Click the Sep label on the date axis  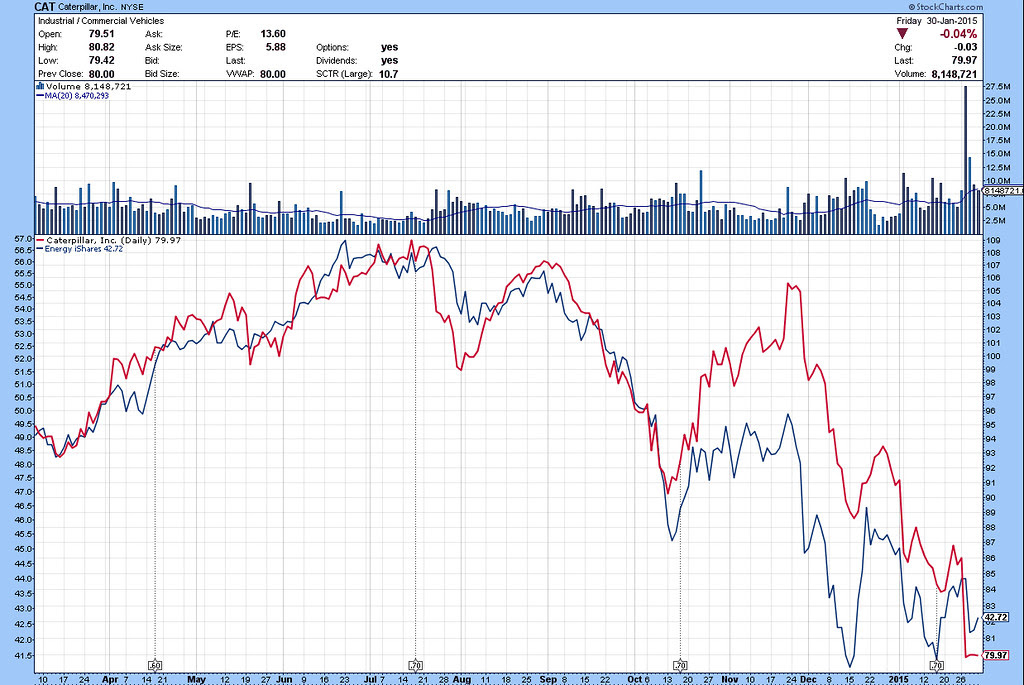click(x=548, y=679)
